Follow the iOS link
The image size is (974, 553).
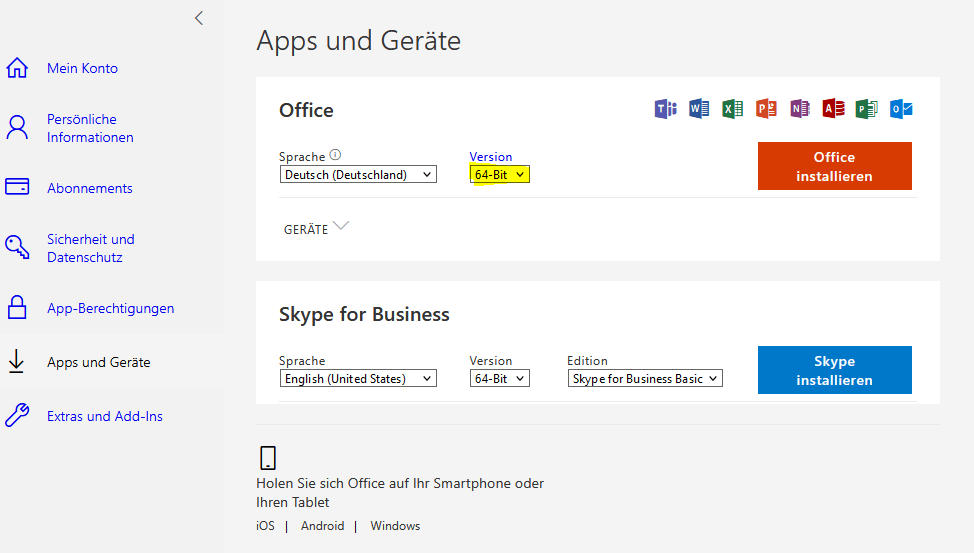click(265, 526)
